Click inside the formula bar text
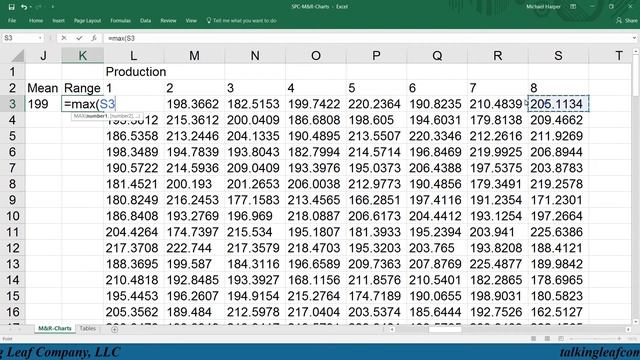This screenshot has width=640, height=360. click(x=367, y=38)
